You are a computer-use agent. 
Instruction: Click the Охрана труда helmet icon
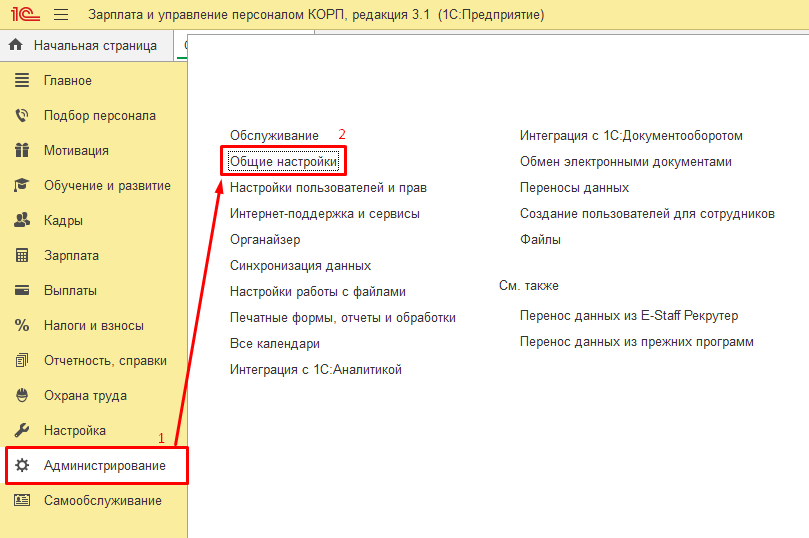tap(22, 395)
